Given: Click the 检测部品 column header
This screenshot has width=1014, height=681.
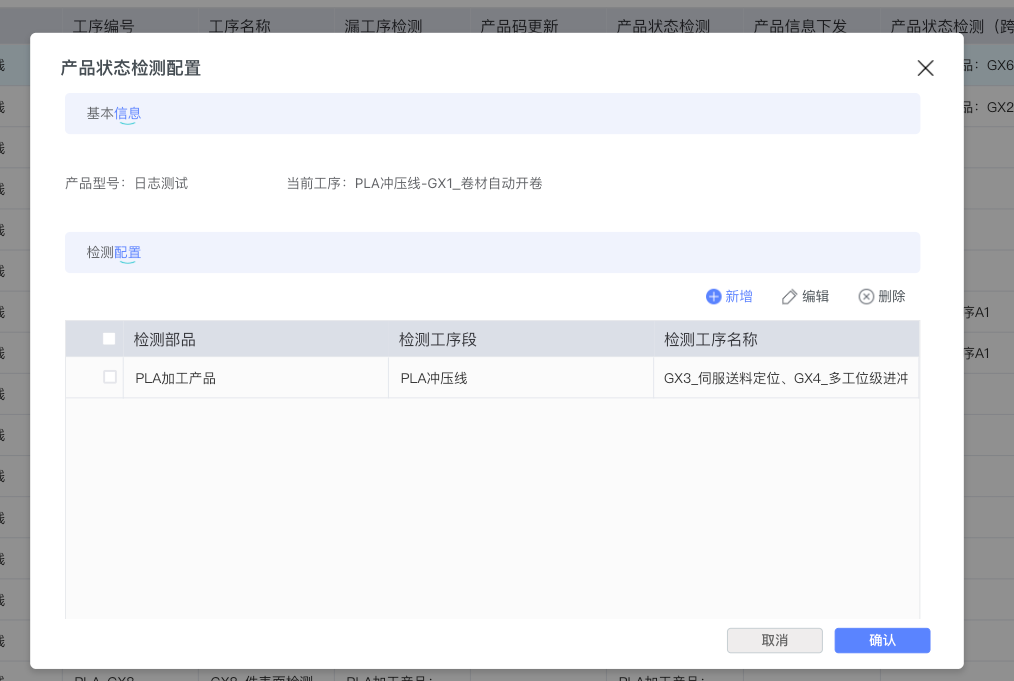Looking at the screenshot, I should 164,340.
